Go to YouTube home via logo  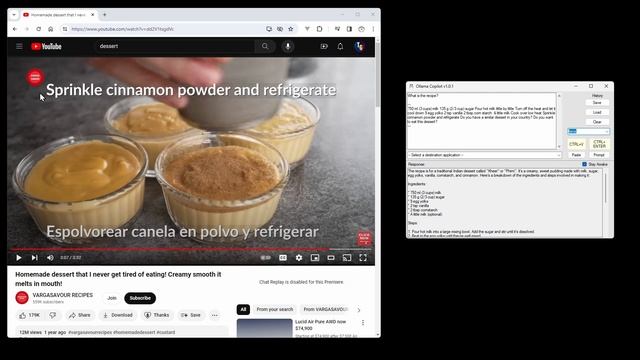pyautogui.click(x=46, y=46)
